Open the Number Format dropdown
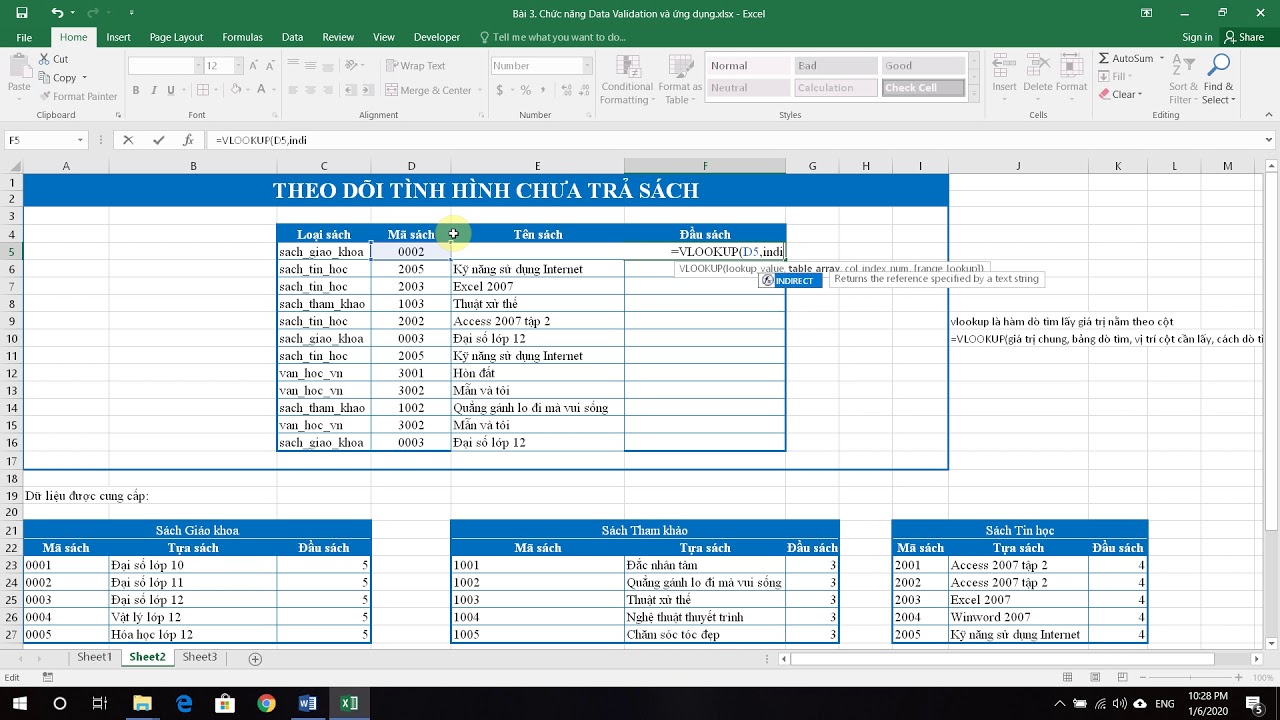 [587, 66]
